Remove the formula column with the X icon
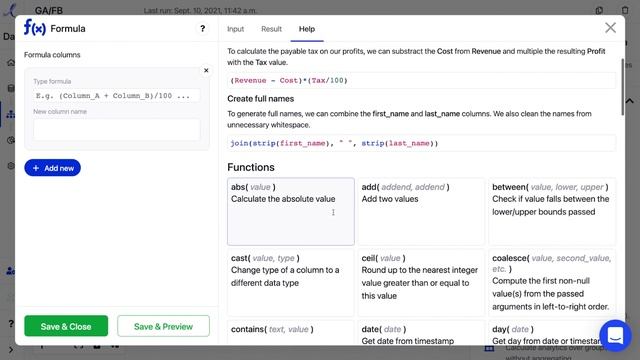 [206, 71]
